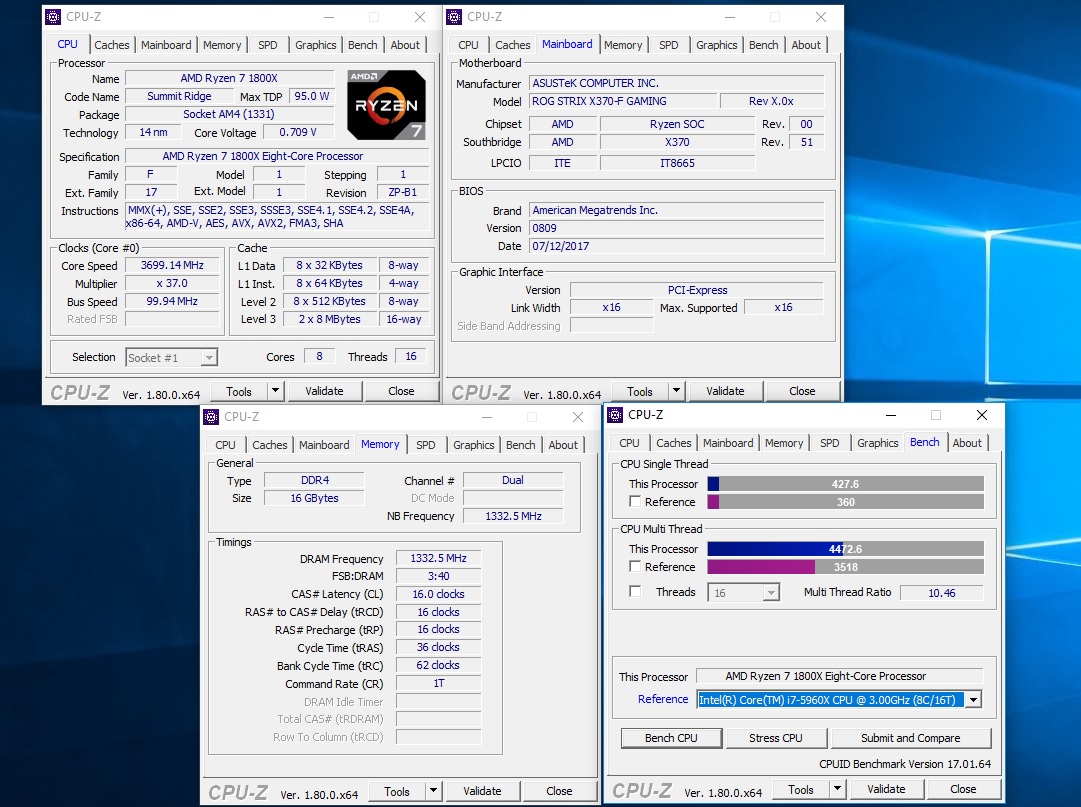Open Graphics tab in Mainboard window
The image size is (1081, 807).
pos(716,45)
